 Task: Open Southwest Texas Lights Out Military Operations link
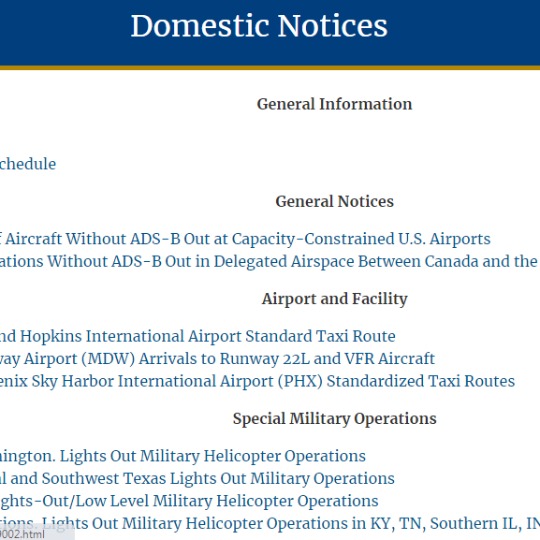pos(197,478)
